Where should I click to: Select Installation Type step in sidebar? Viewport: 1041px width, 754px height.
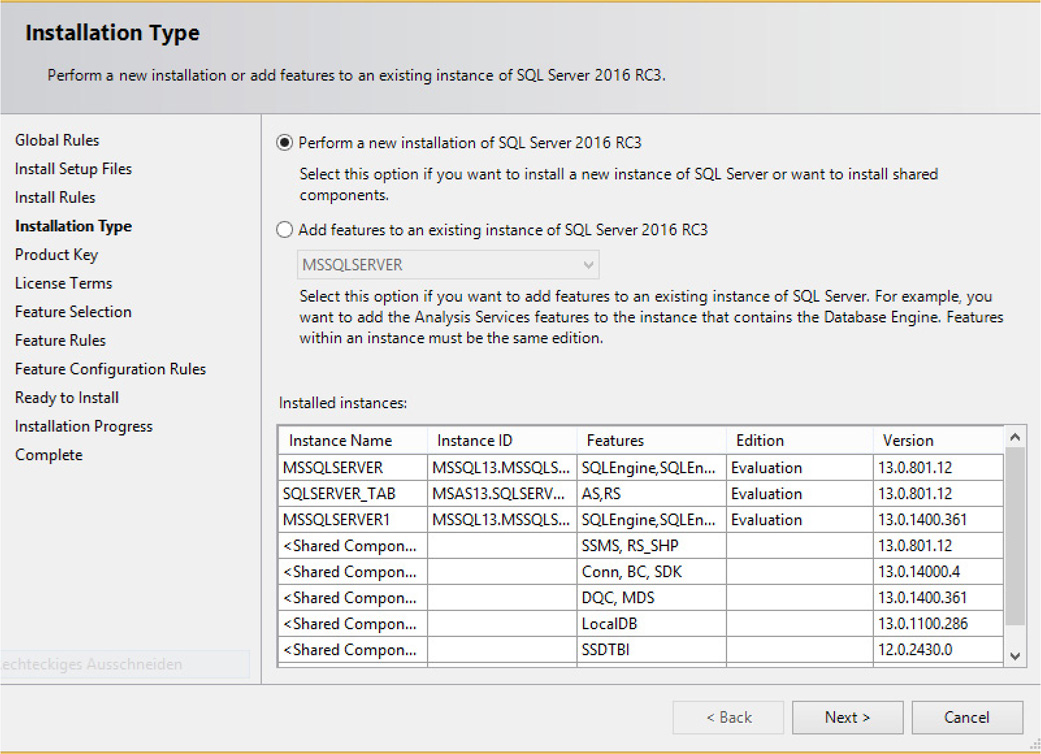click(73, 226)
